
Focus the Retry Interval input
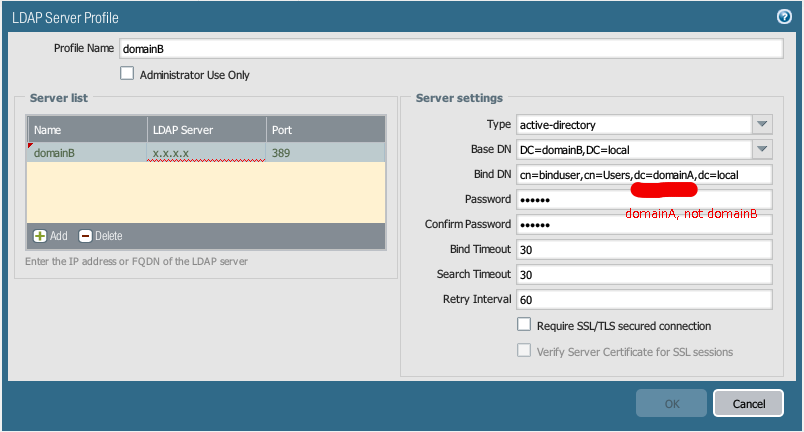click(x=644, y=299)
